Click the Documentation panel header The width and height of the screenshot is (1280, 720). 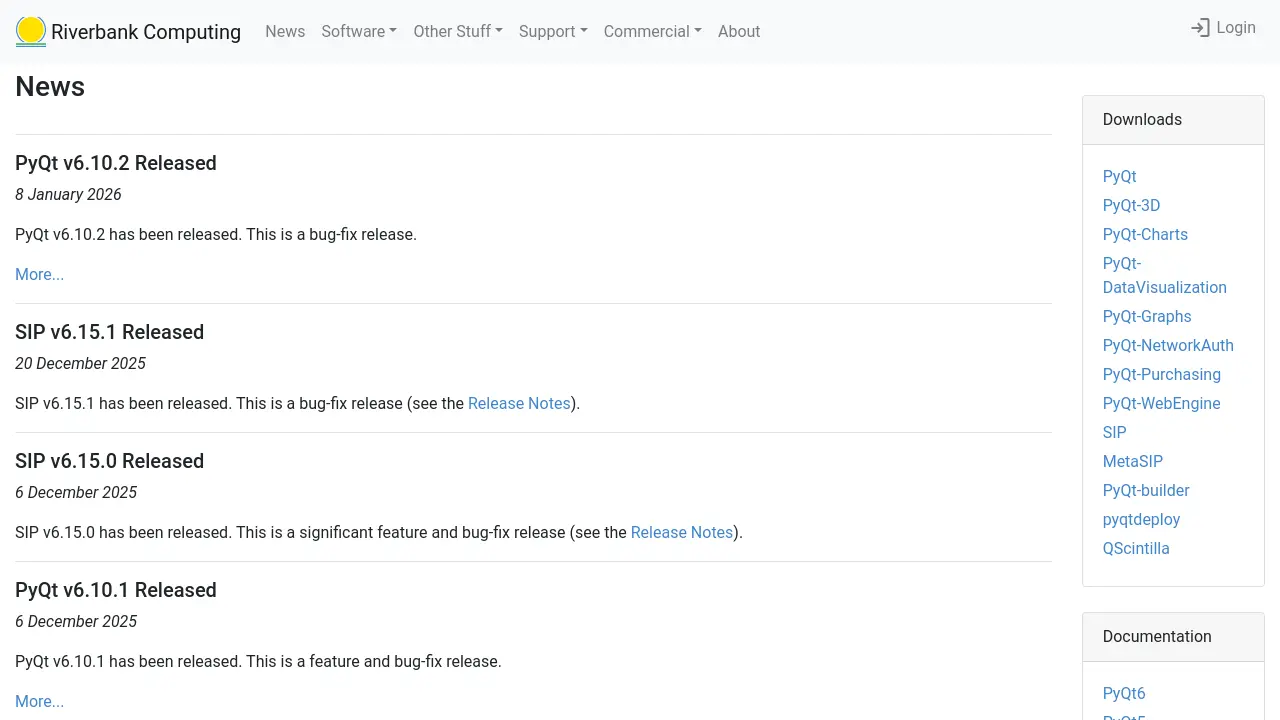1173,637
